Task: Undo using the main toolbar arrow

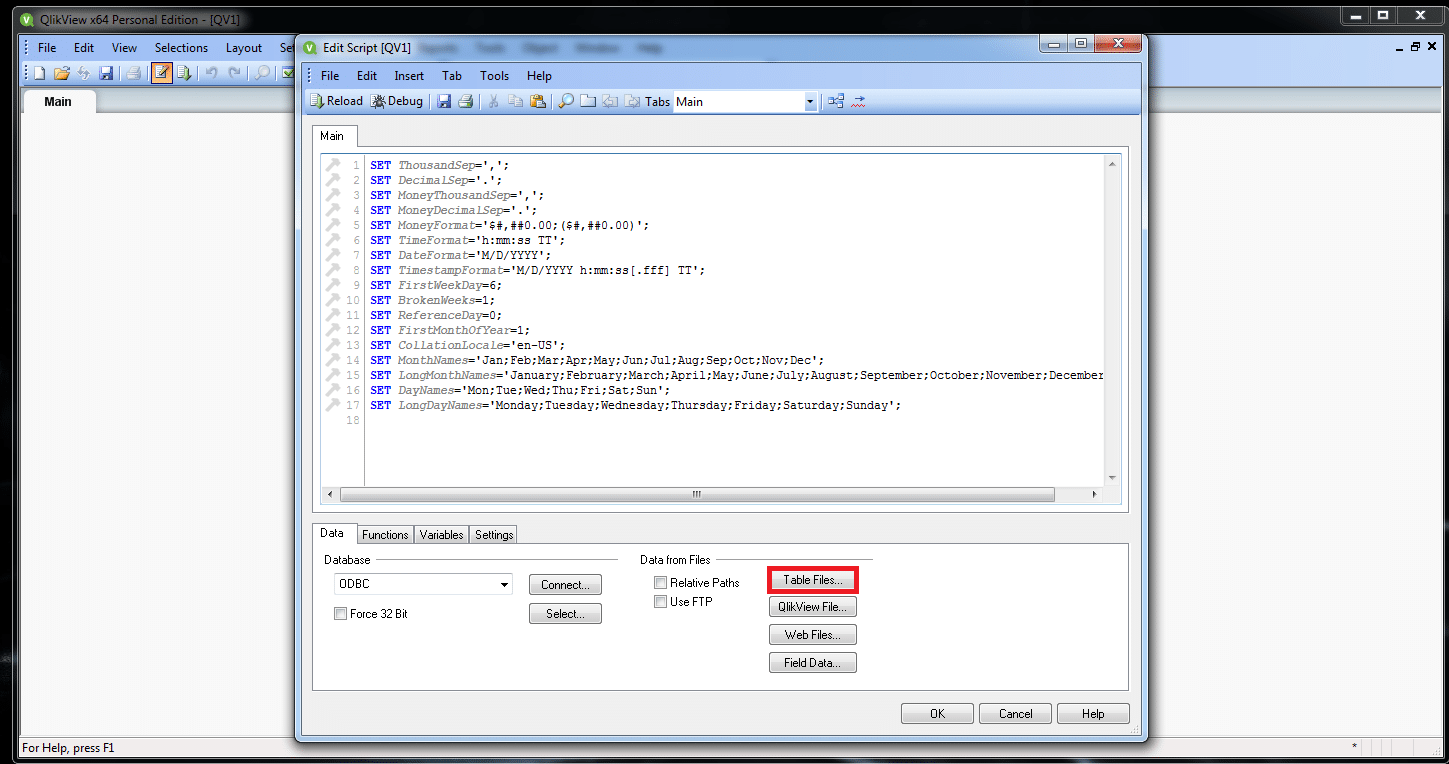Action: pos(211,73)
